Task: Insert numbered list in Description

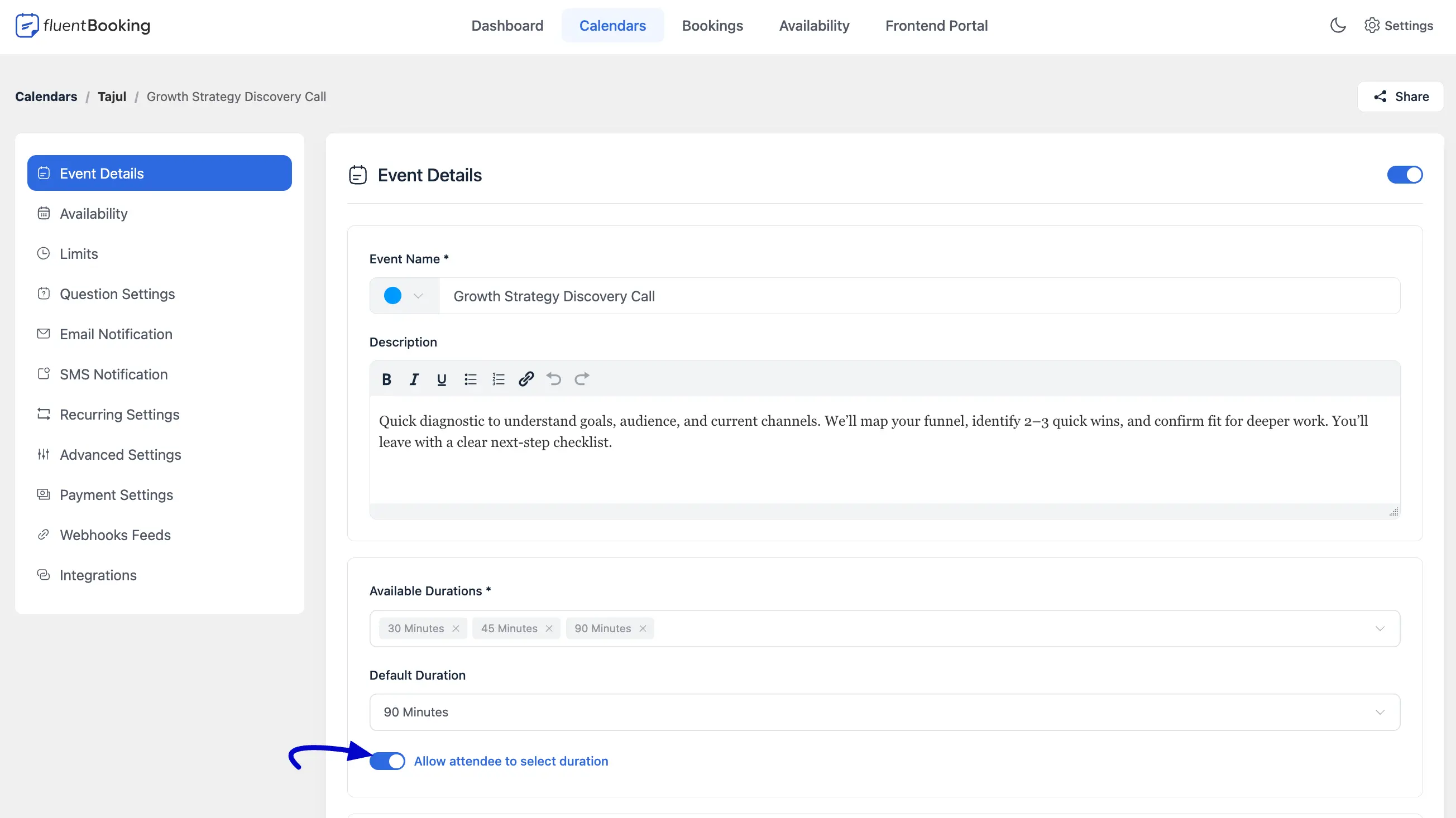Action: pos(498,379)
